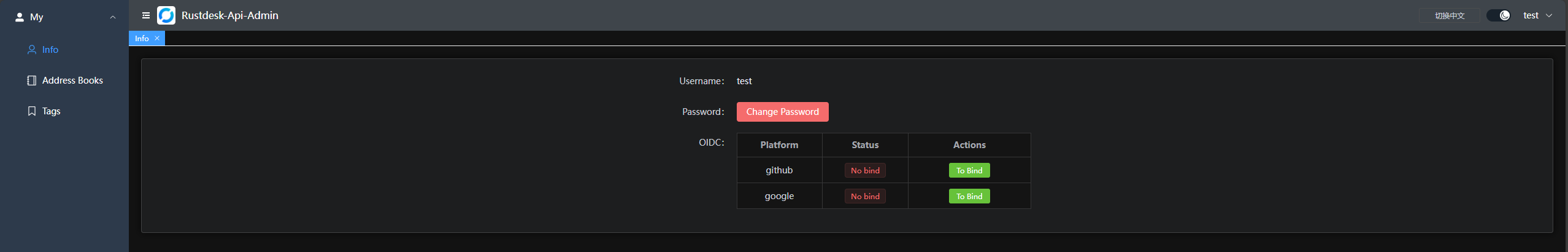Click To Bind for google
The image size is (1568, 252).
[x=969, y=196]
